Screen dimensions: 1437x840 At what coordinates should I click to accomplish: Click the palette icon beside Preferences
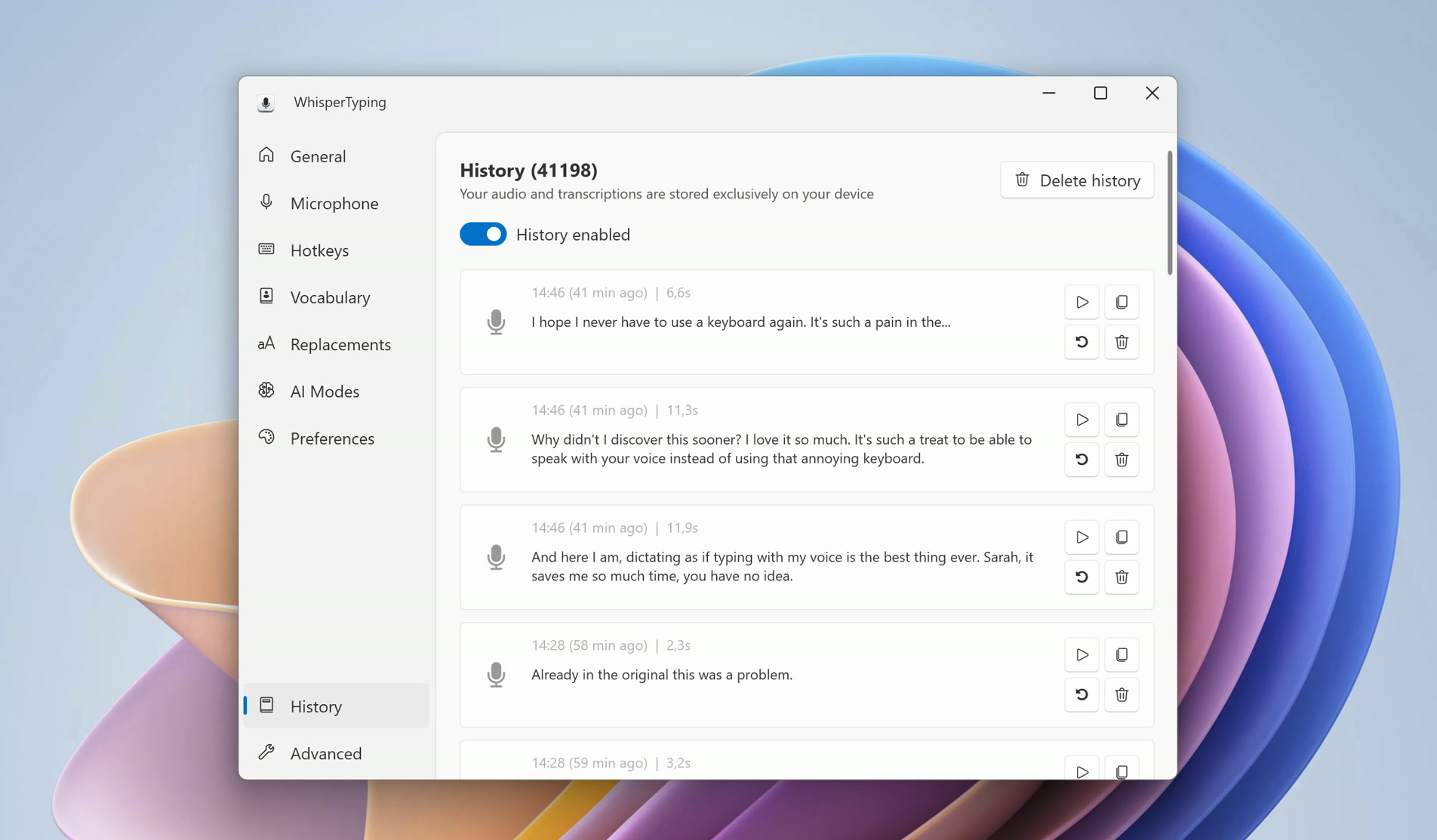point(266,438)
